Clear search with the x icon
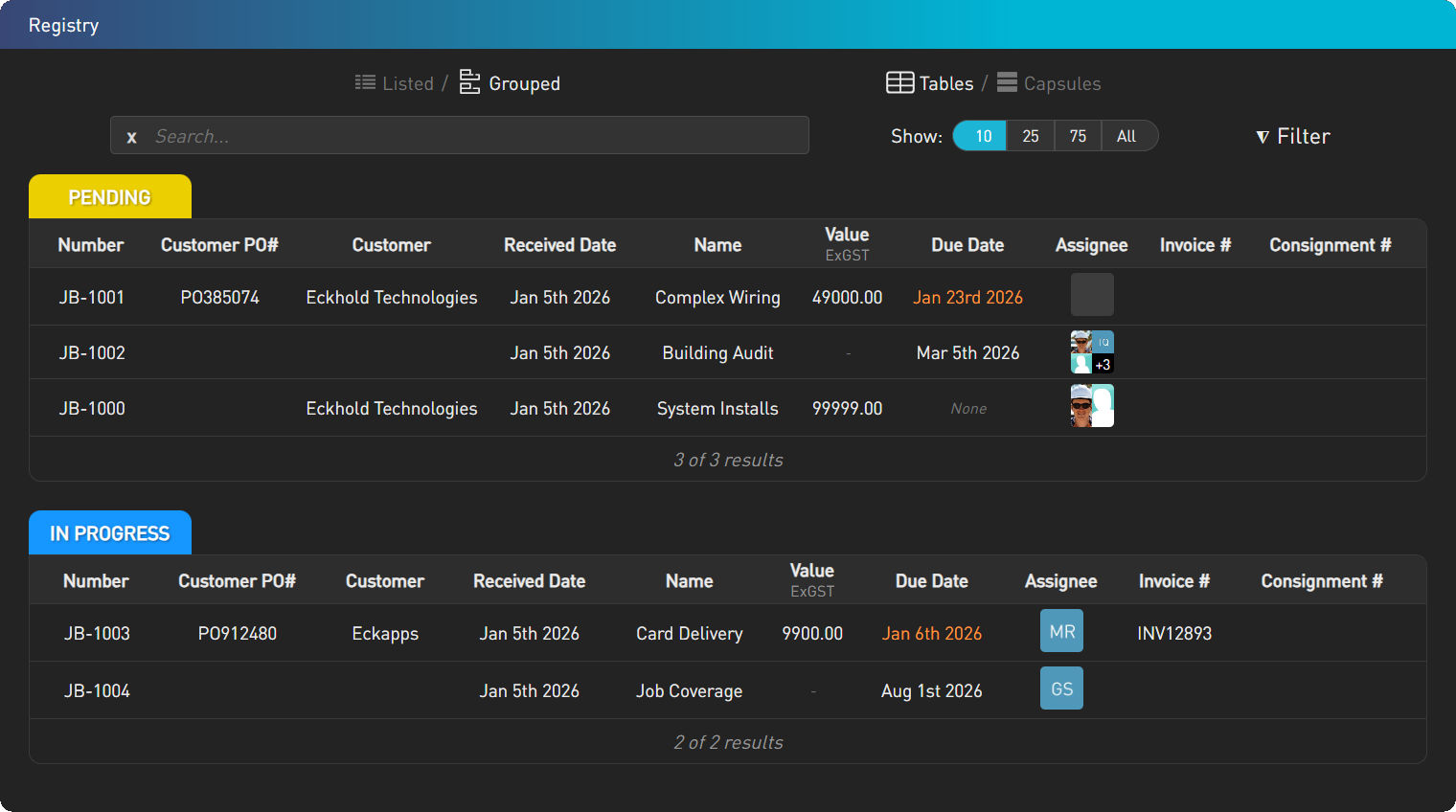 [132, 137]
